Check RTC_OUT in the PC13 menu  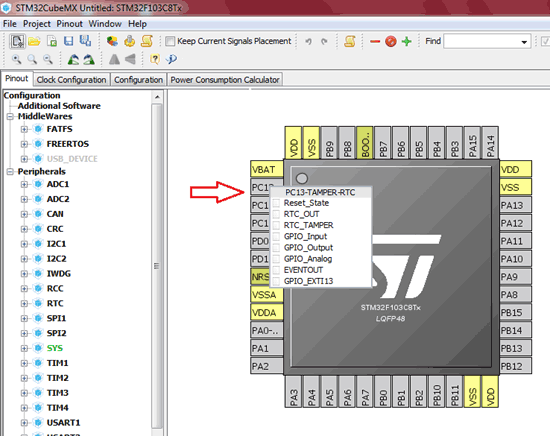tap(276, 214)
